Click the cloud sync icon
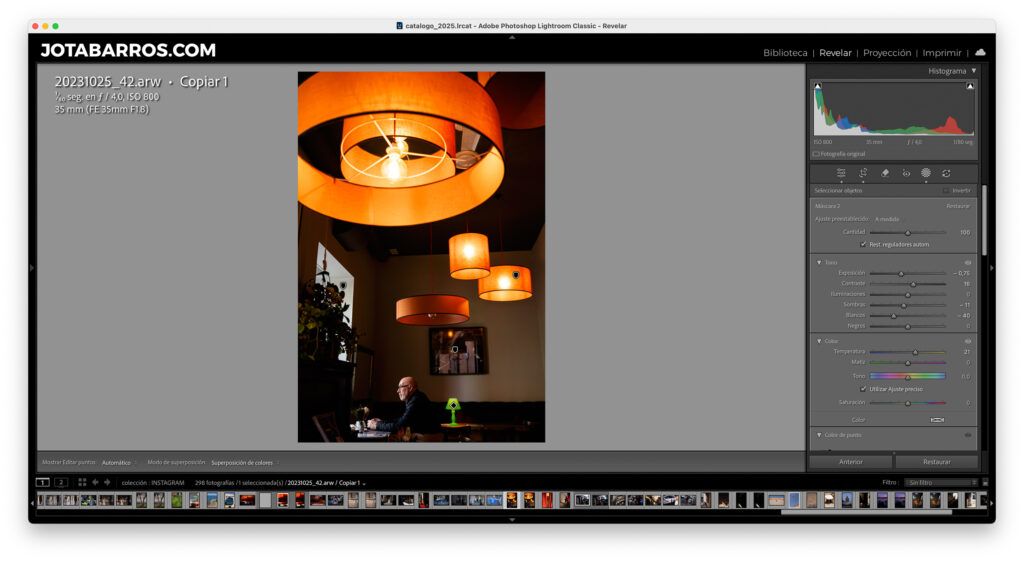1024x561 pixels. (980, 52)
